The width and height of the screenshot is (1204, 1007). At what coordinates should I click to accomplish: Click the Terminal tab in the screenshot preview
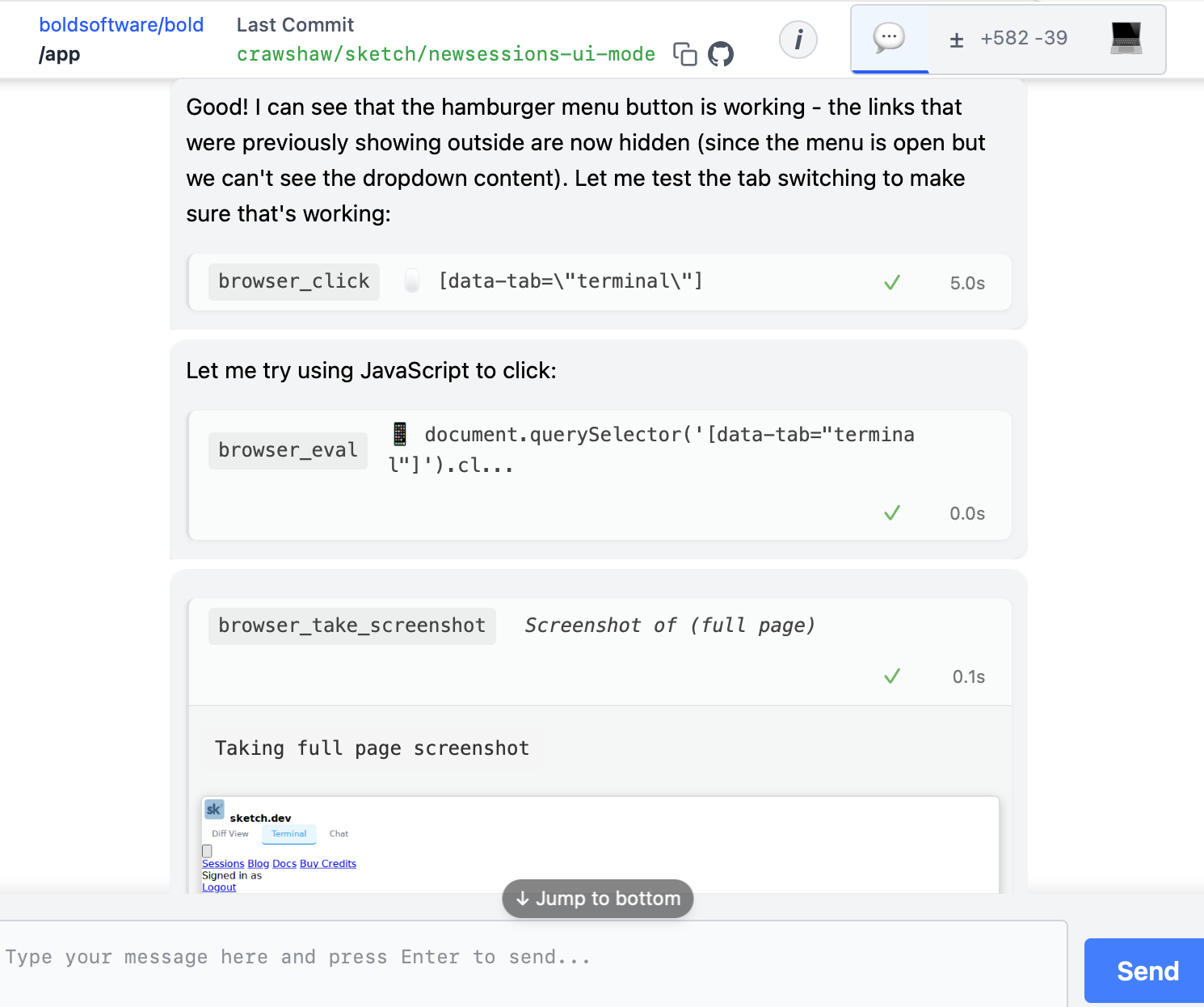pos(289,834)
